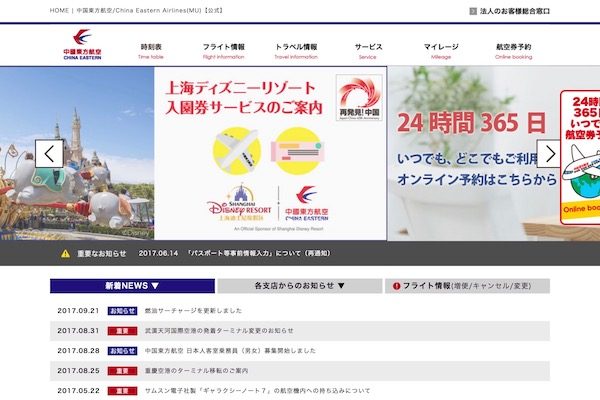This screenshot has width=600, height=400.
Task: Open the フライト情報(増便/キャンセル/変更) tab
Action: pyautogui.click(x=467, y=286)
